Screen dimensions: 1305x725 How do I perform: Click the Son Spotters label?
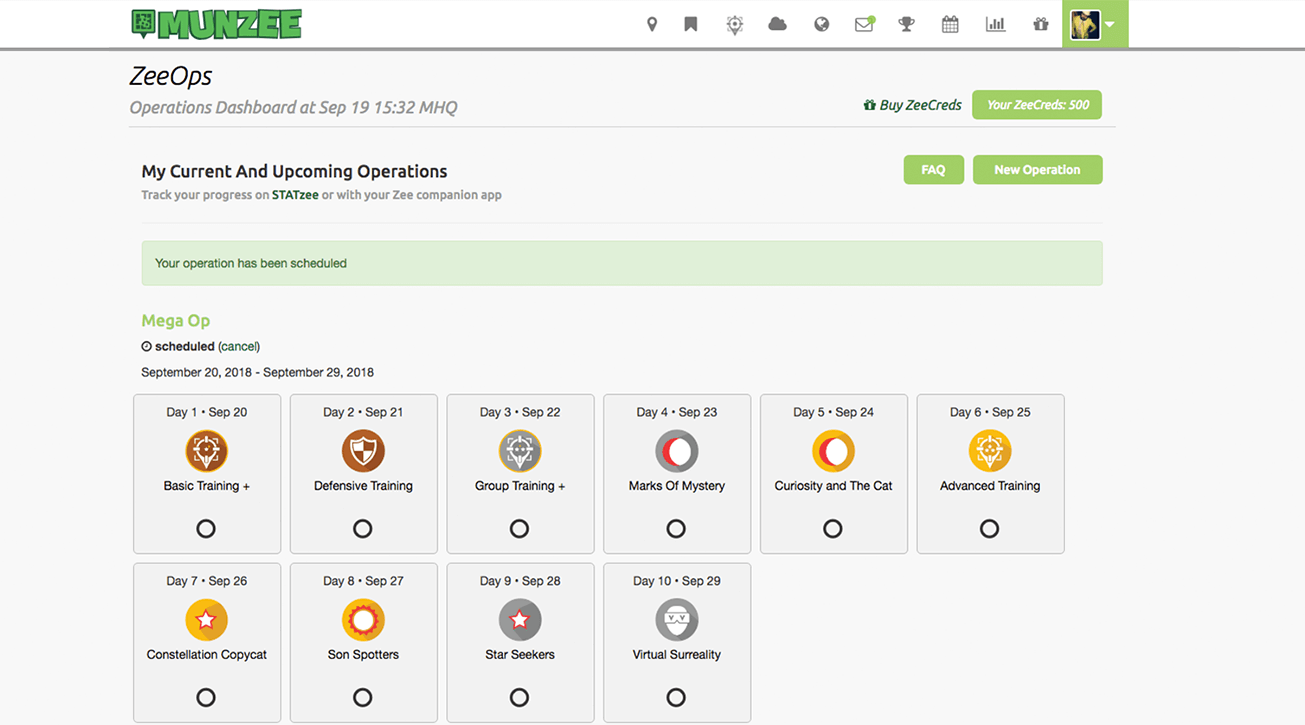[363, 655]
